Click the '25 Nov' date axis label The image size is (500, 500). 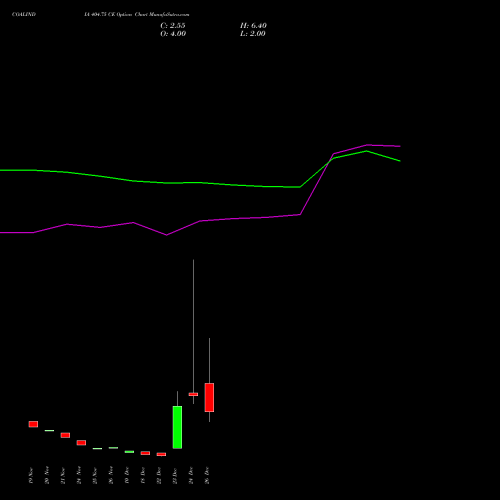click(95, 475)
